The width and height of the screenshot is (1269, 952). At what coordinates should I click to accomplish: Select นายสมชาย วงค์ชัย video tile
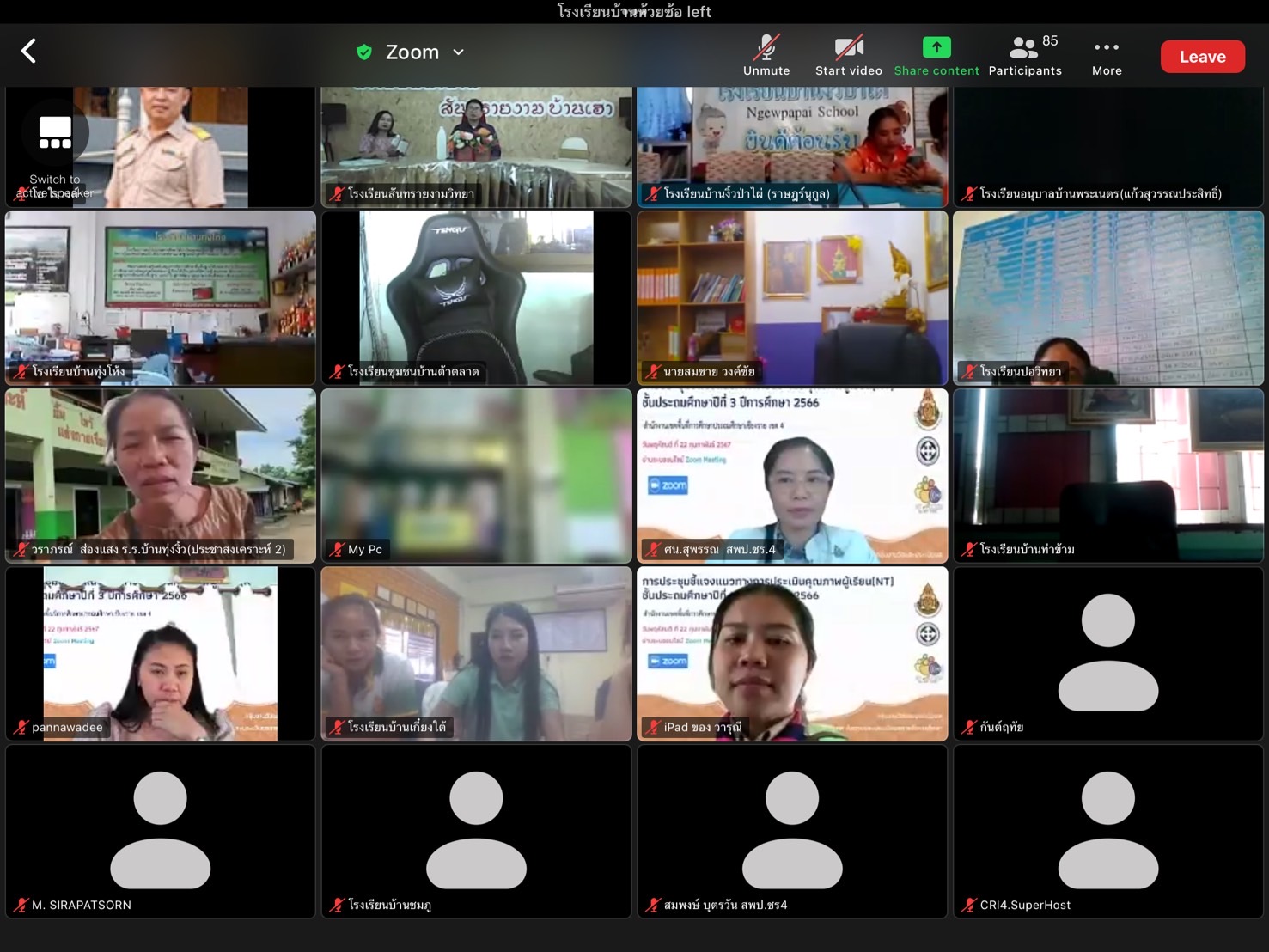[792, 297]
